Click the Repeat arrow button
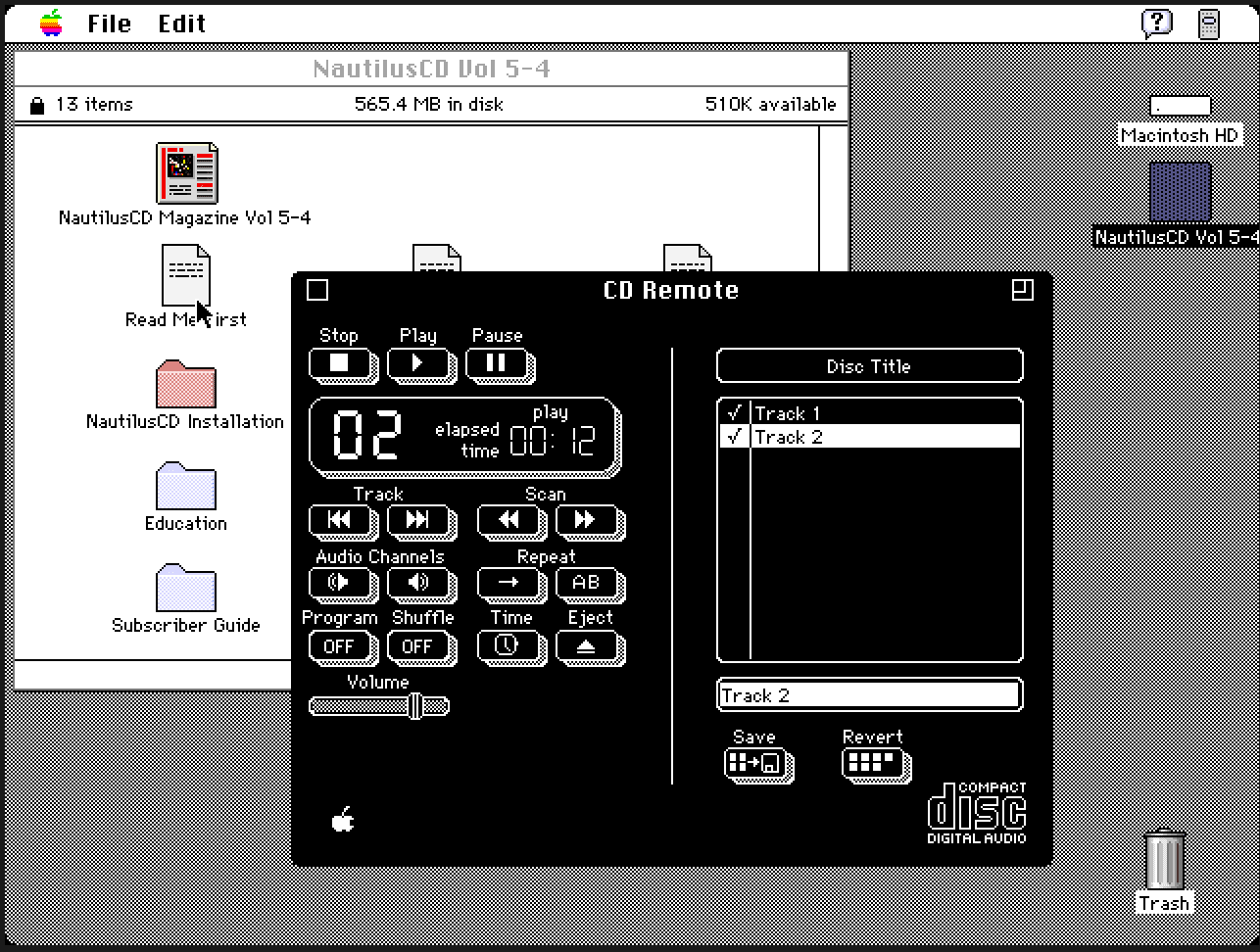The height and width of the screenshot is (952, 1260). click(510, 583)
